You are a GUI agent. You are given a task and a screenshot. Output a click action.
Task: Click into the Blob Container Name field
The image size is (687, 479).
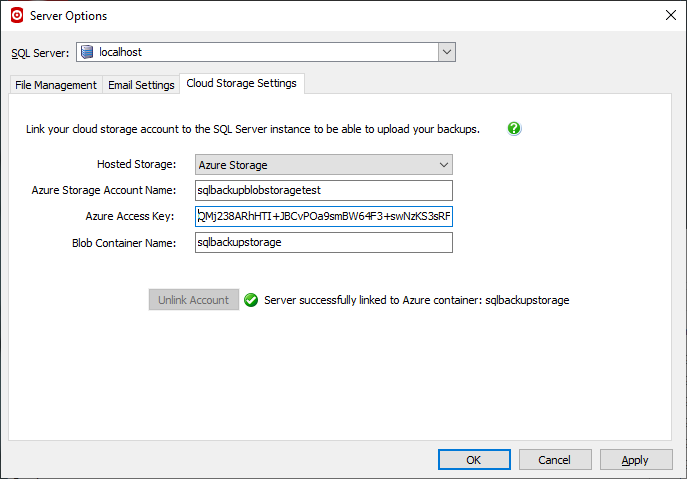click(x=323, y=242)
